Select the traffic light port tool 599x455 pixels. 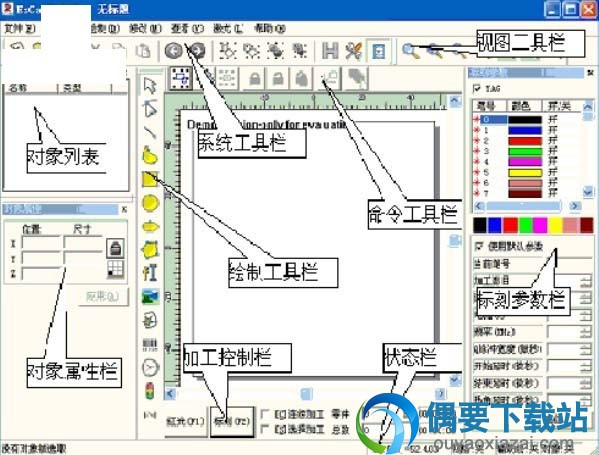(150, 391)
